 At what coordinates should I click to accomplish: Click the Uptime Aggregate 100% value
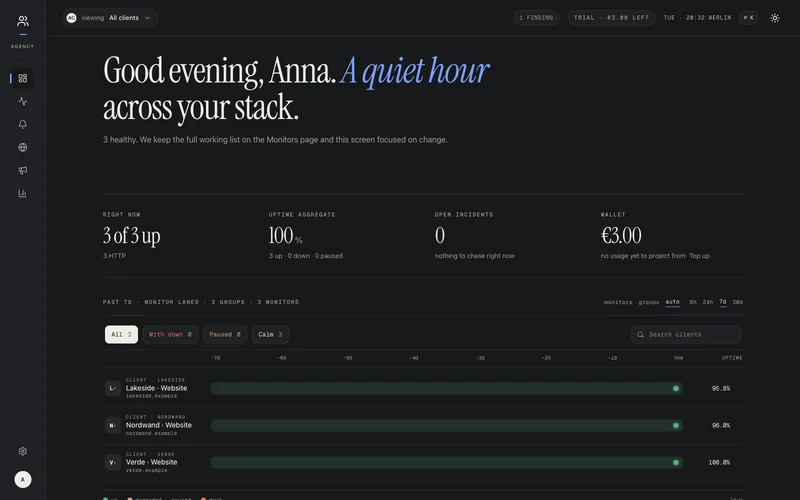pos(285,236)
